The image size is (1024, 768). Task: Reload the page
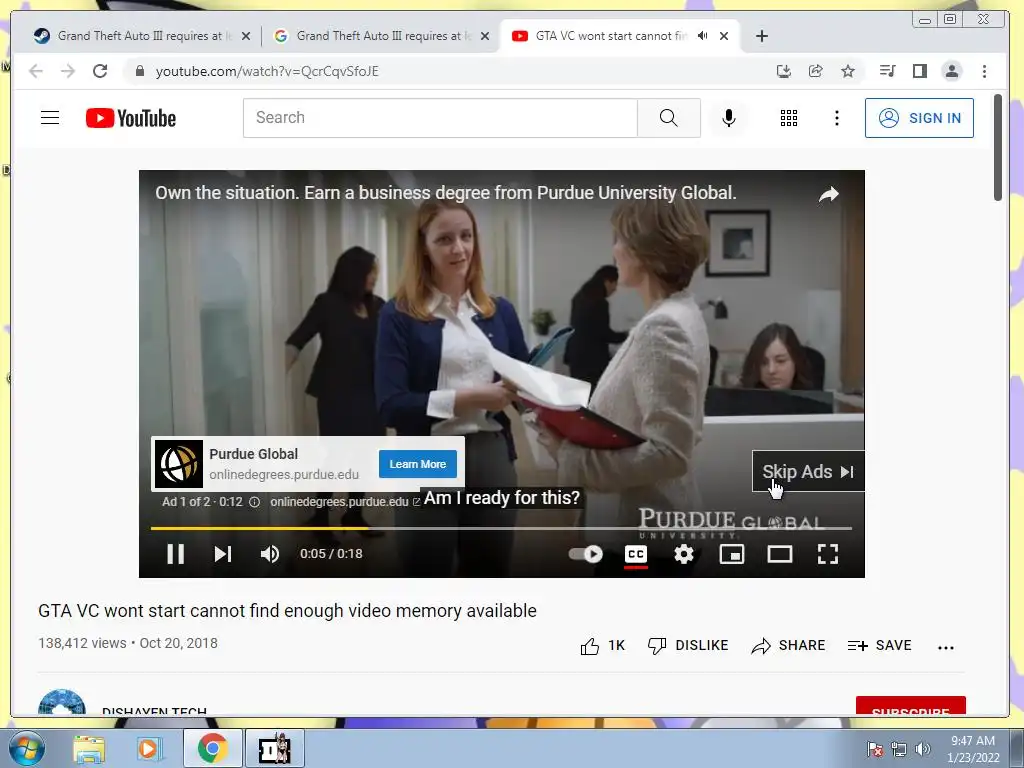(x=99, y=71)
